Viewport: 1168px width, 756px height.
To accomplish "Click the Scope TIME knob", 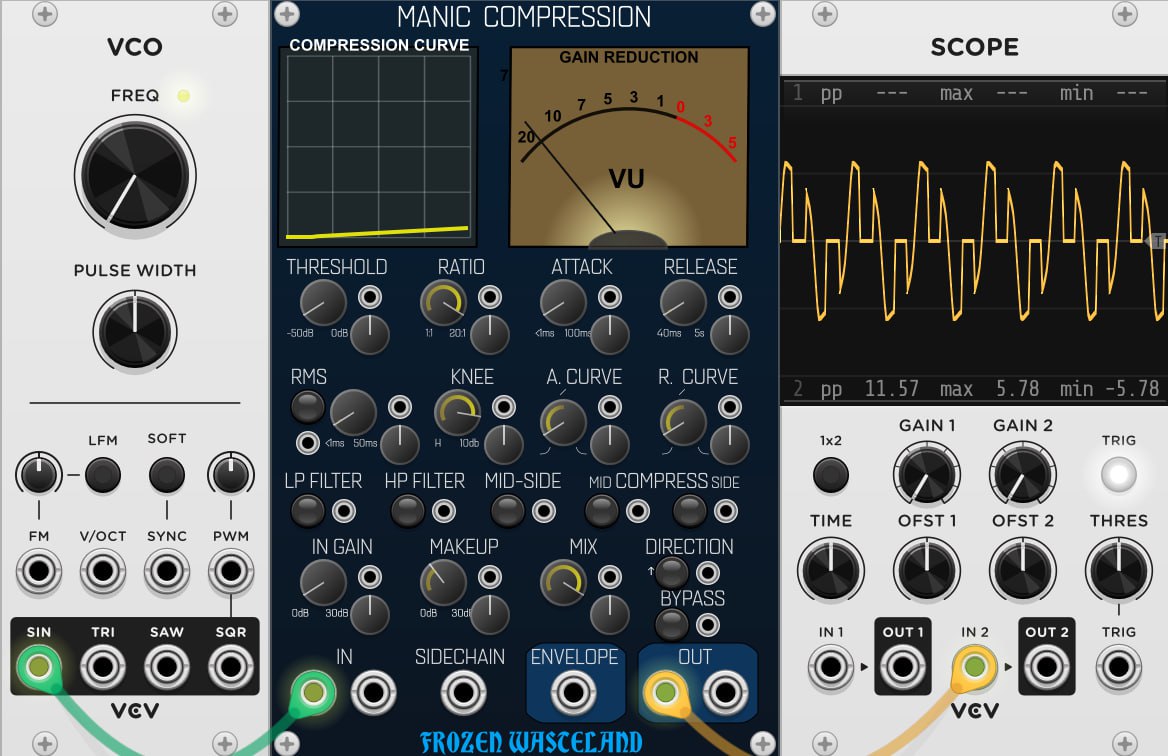I will pyautogui.click(x=831, y=571).
